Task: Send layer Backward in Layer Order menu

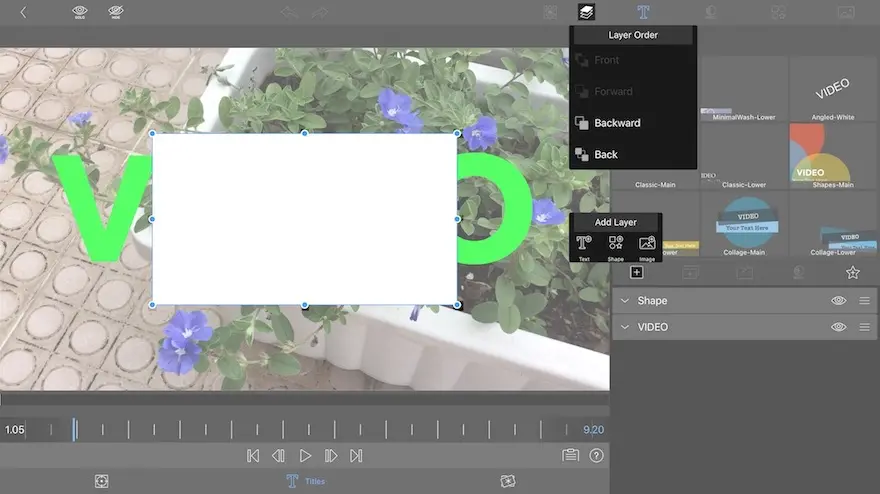Action: (x=617, y=123)
